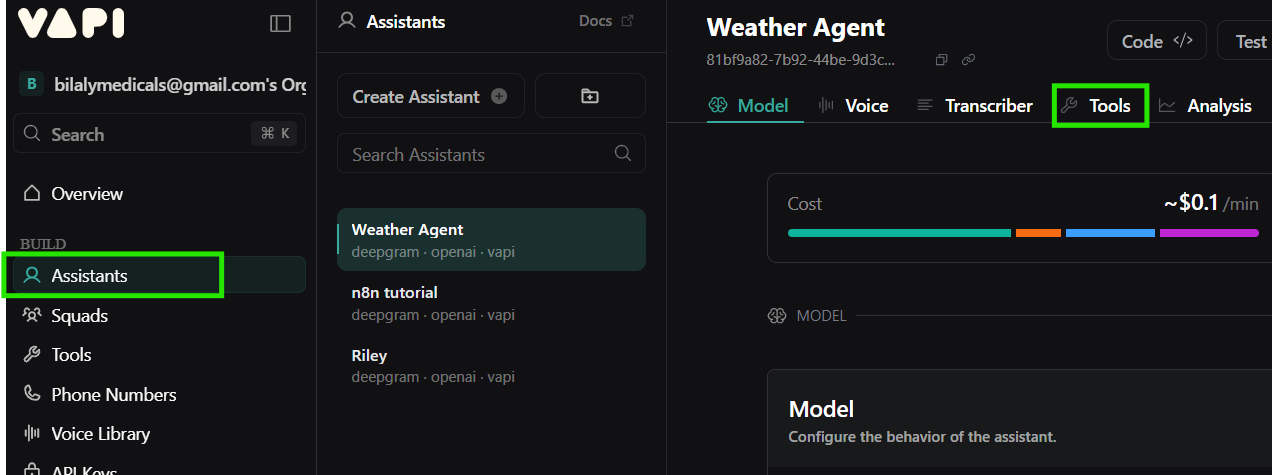The height and width of the screenshot is (475, 1272).
Task: Select Assistants in the sidebar
Action: [x=160, y=275]
